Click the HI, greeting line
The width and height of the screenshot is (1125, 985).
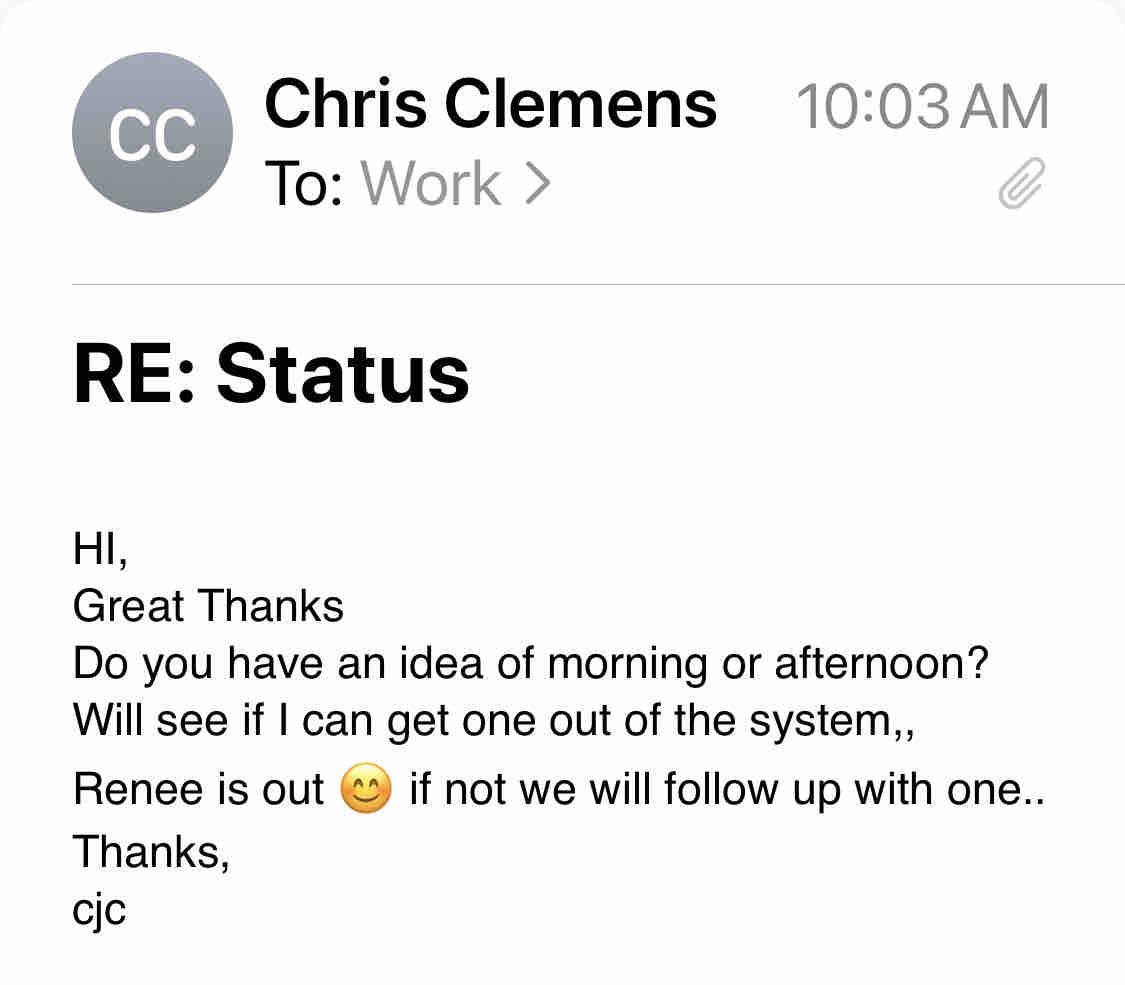100,549
